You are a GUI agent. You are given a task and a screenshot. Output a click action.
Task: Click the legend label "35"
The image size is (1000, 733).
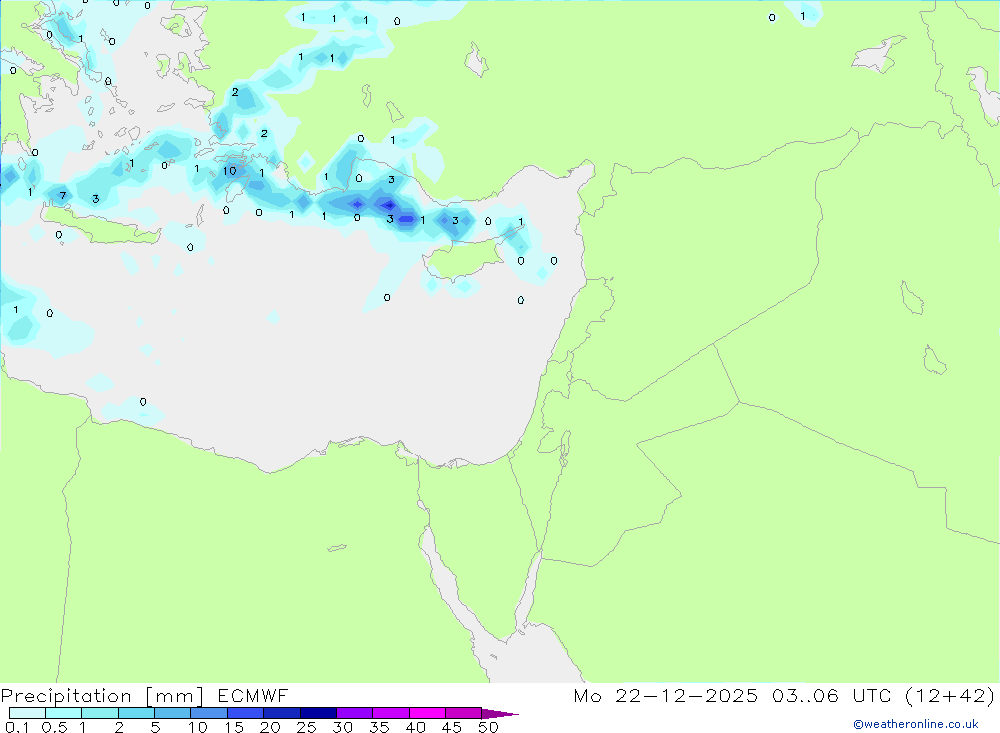pos(379,727)
